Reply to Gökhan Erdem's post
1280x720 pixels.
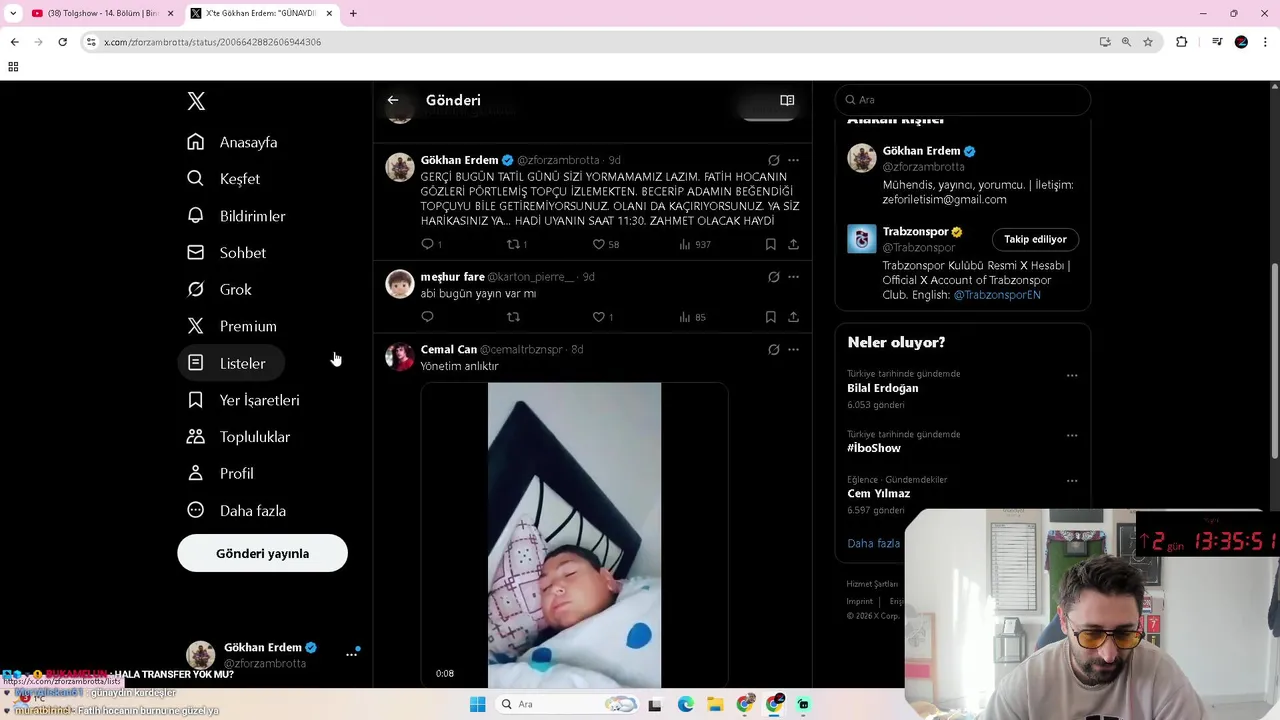click(x=427, y=244)
